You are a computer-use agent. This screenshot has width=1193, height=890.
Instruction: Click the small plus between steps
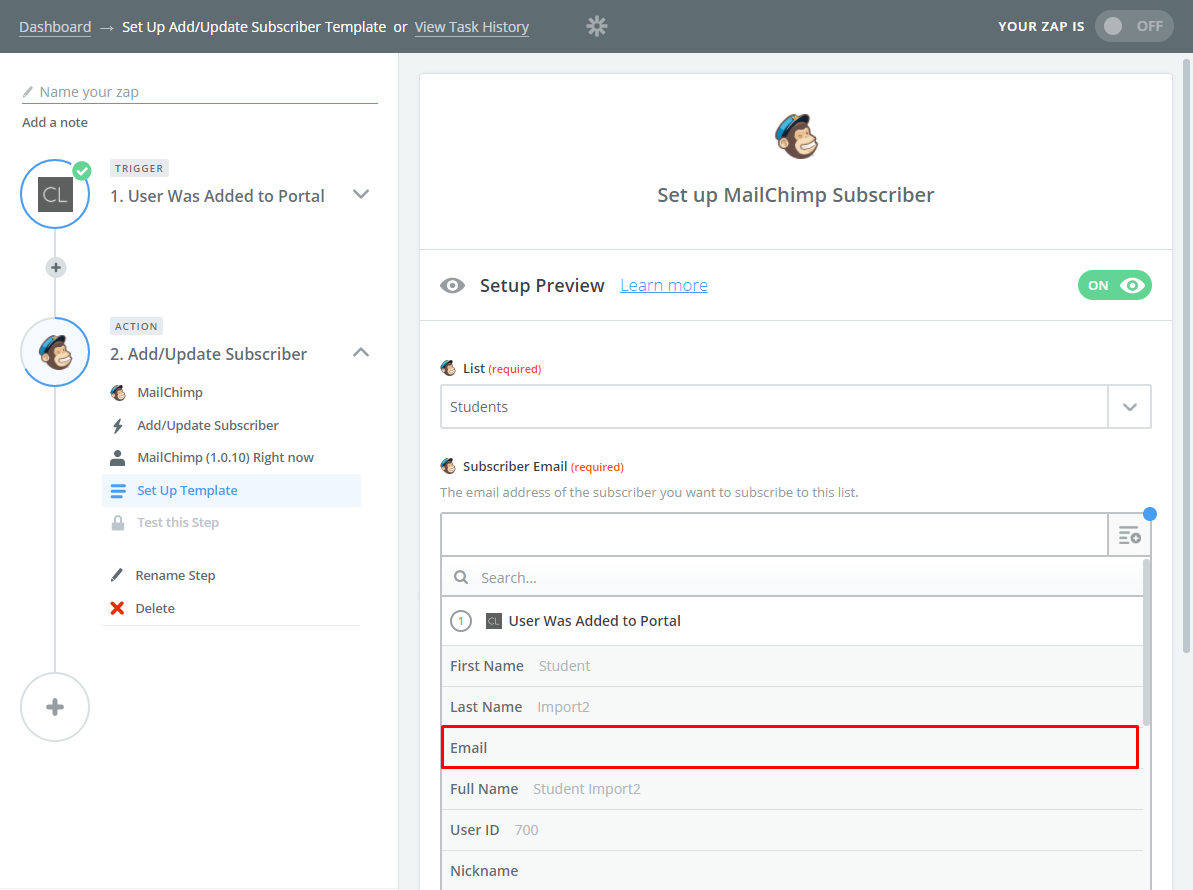(56, 268)
